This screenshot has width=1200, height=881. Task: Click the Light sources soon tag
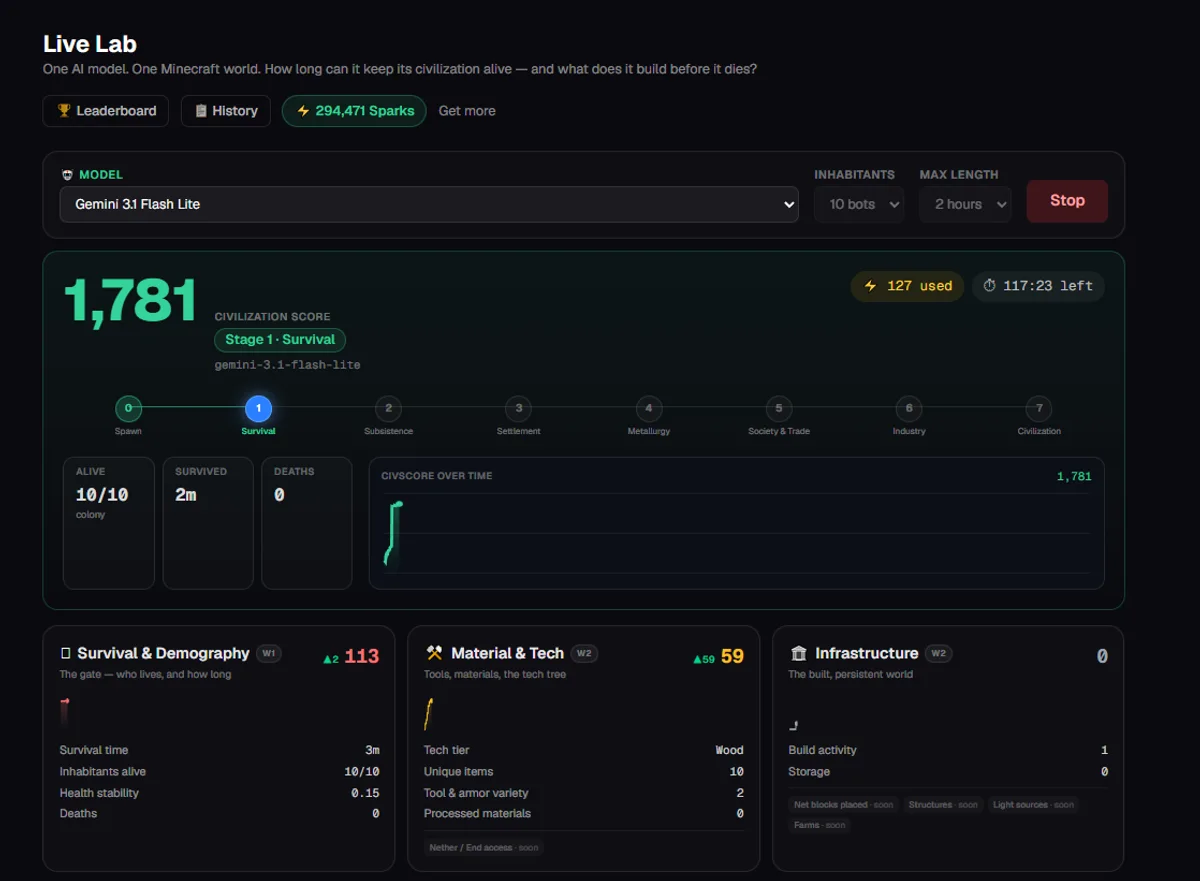coord(1034,804)
